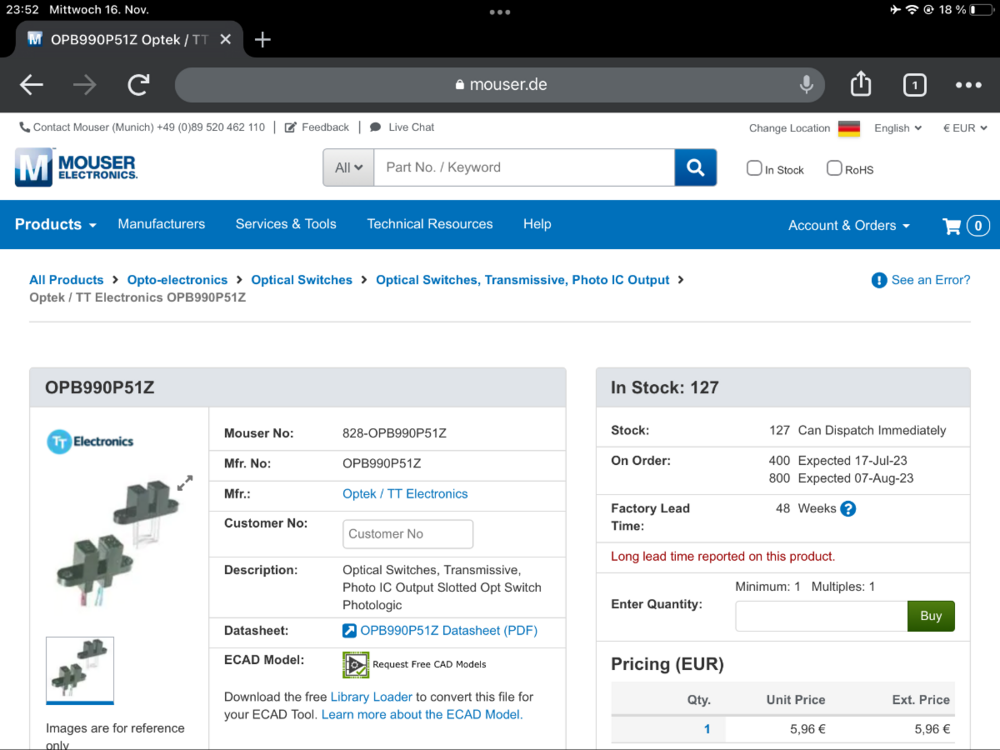
Task: Open the Library Loader link
Action: (x=371, y=697)
